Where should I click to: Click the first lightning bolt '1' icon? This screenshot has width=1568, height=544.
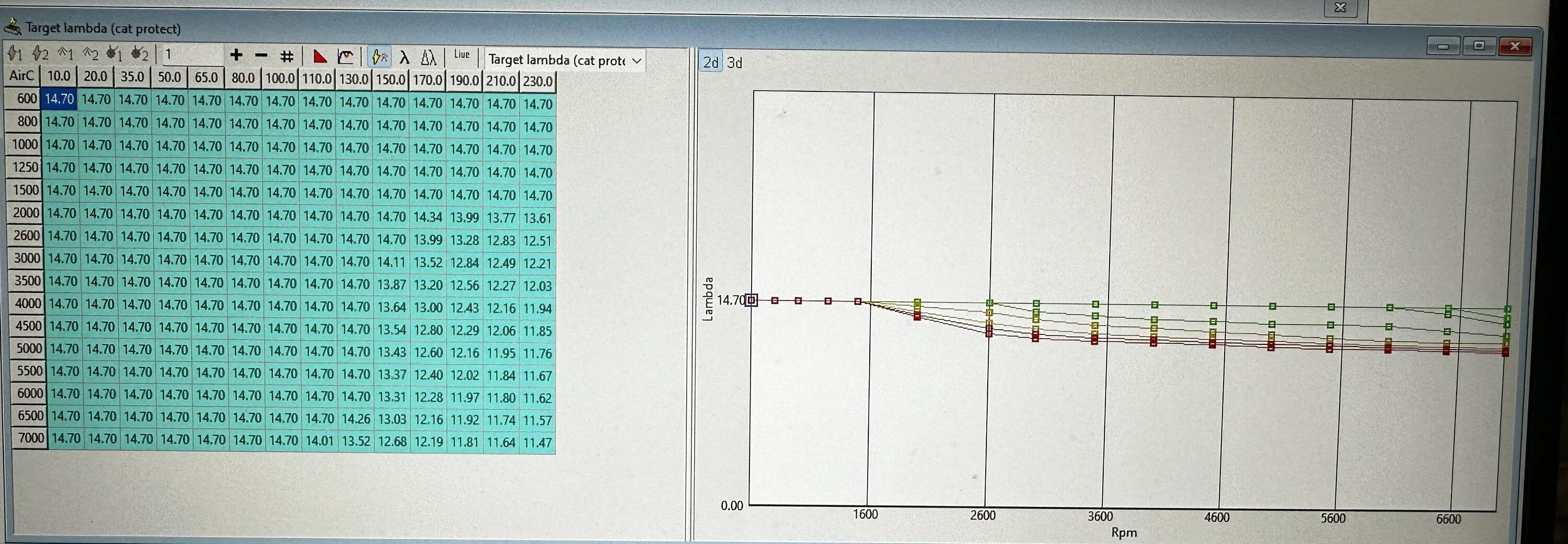pyautogui.click(x=15, y=53)
